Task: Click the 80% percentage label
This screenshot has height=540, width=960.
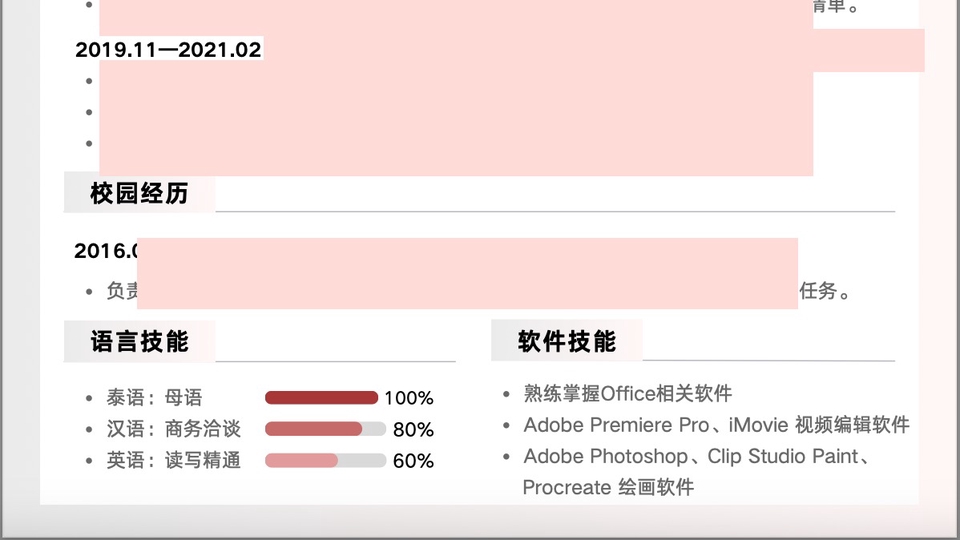Action: 413,430
